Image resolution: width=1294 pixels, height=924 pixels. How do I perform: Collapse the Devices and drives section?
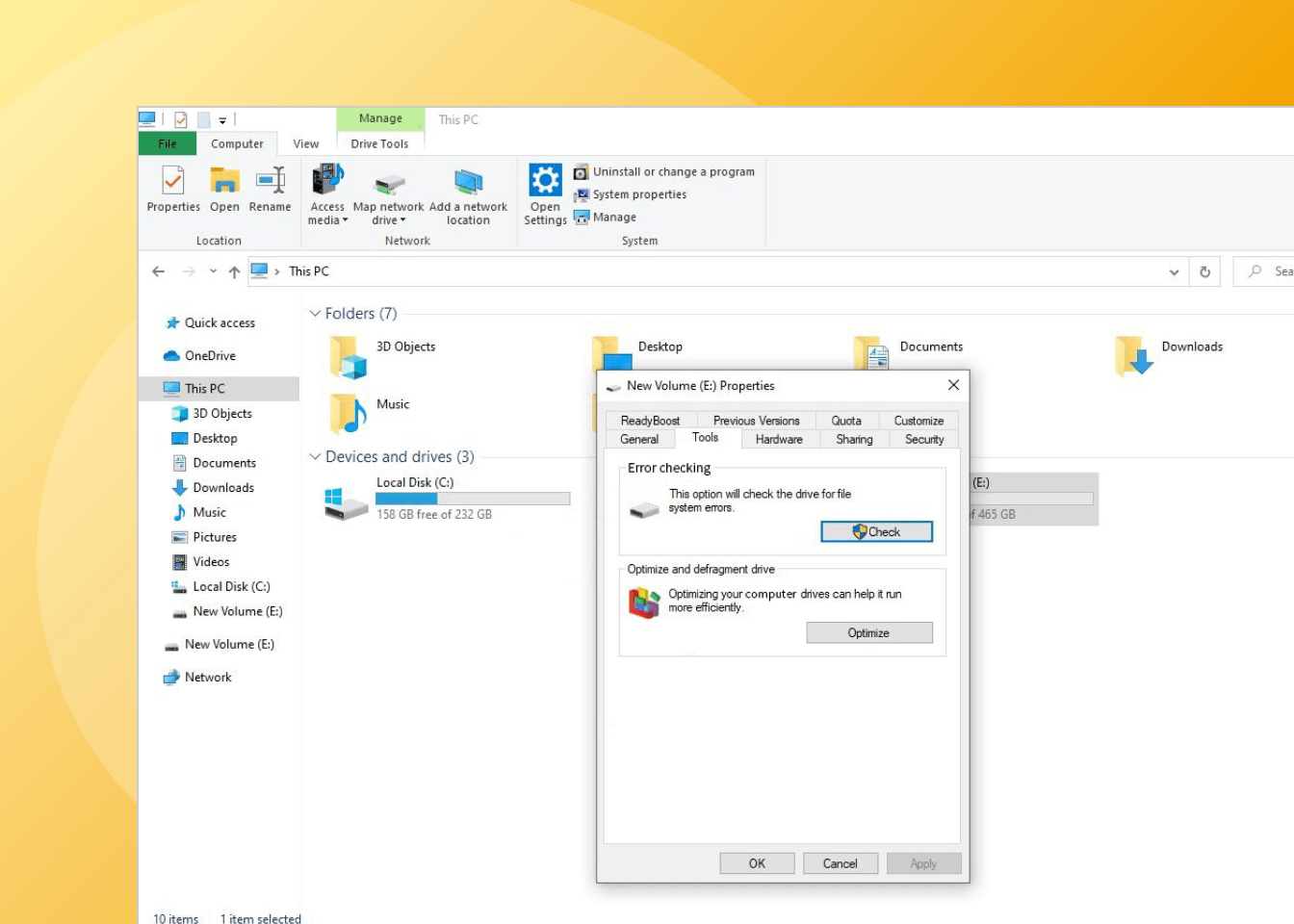point(315,456)
